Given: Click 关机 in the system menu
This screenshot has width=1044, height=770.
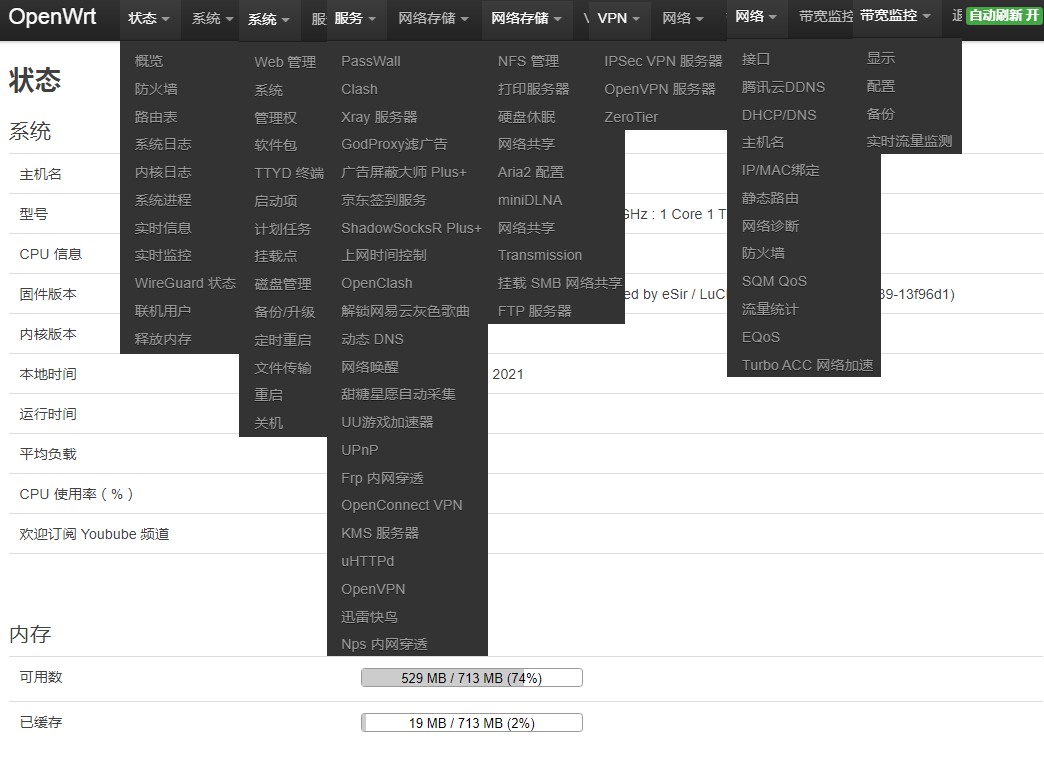Looking at the screenshot, I should click(268, 423).
